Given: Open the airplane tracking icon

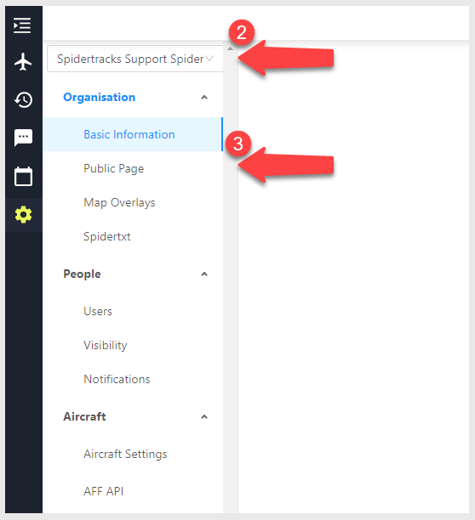Looking at the screenshot, I should tap(23, 62).
